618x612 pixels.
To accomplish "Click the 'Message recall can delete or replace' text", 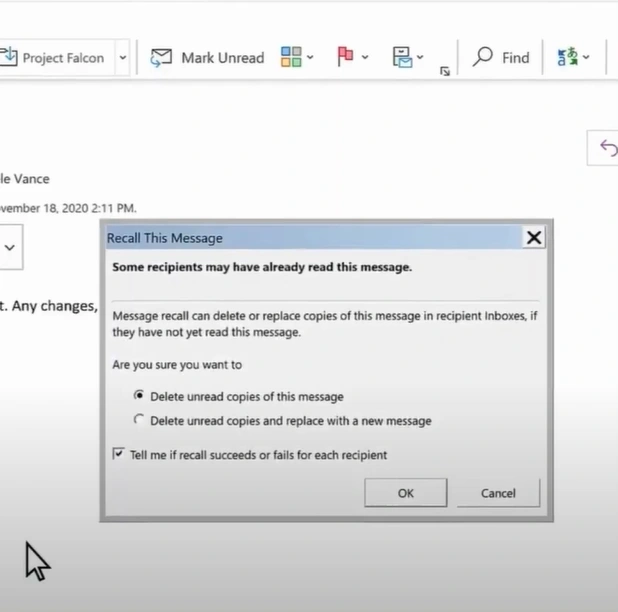I will (324, 324).
